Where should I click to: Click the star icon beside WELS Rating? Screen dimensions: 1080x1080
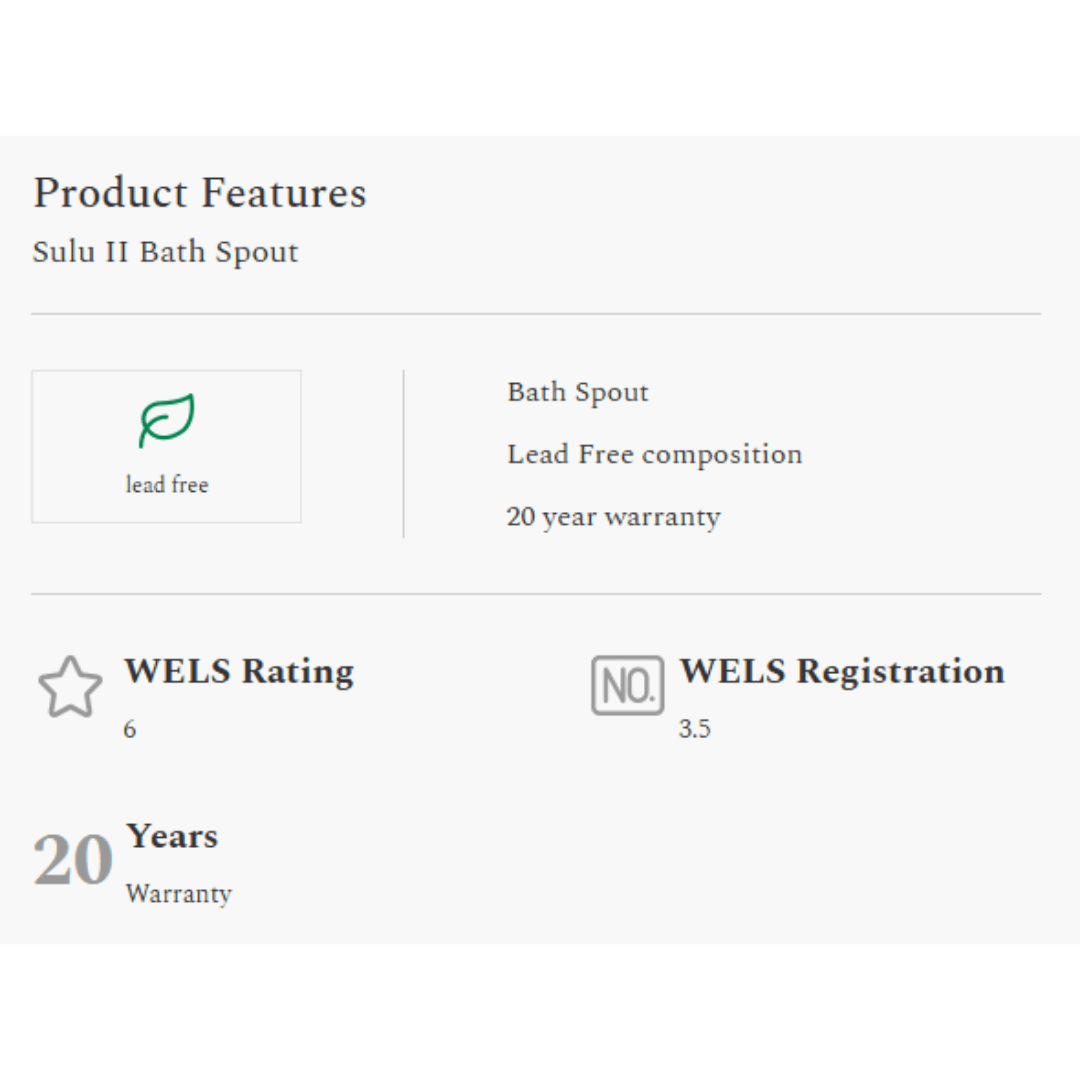tap(70, 687)
